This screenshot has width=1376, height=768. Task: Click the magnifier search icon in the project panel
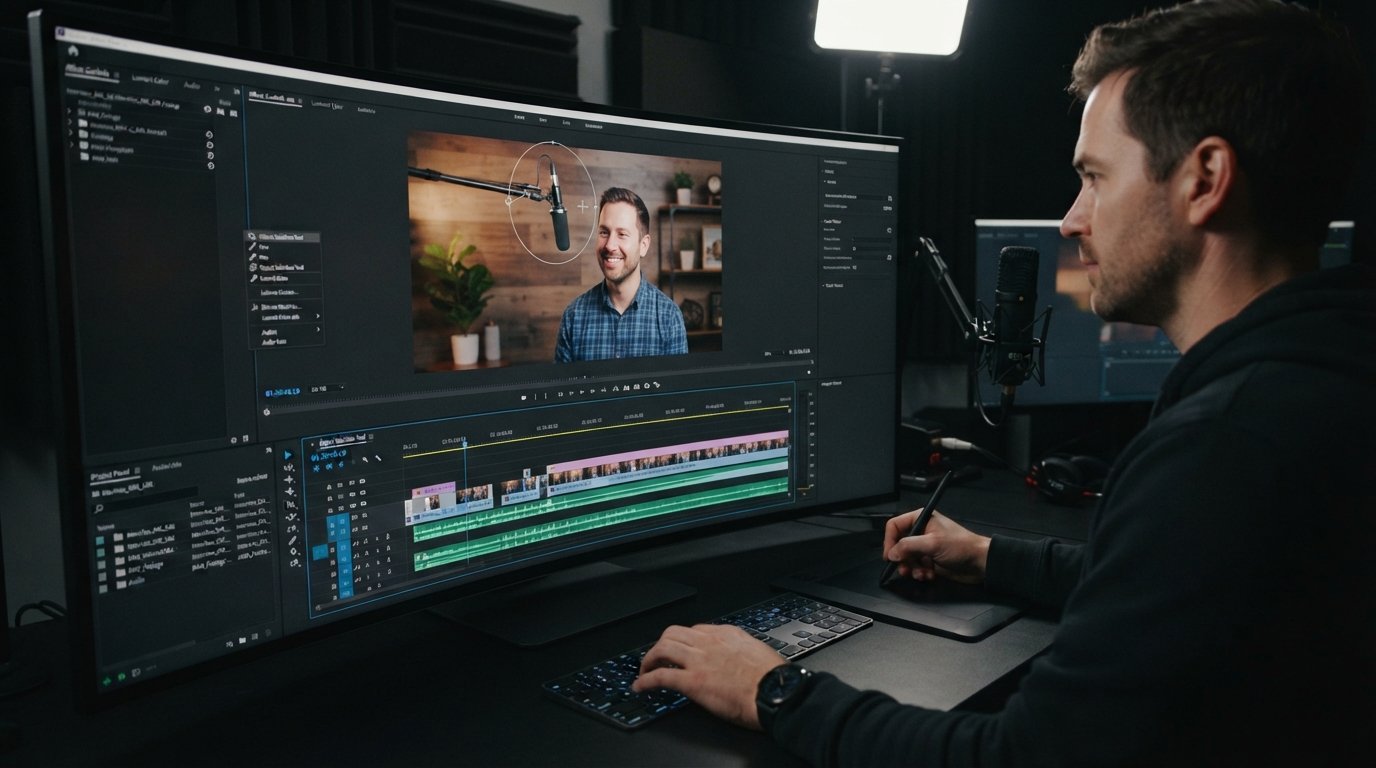[x=100, y=509]
